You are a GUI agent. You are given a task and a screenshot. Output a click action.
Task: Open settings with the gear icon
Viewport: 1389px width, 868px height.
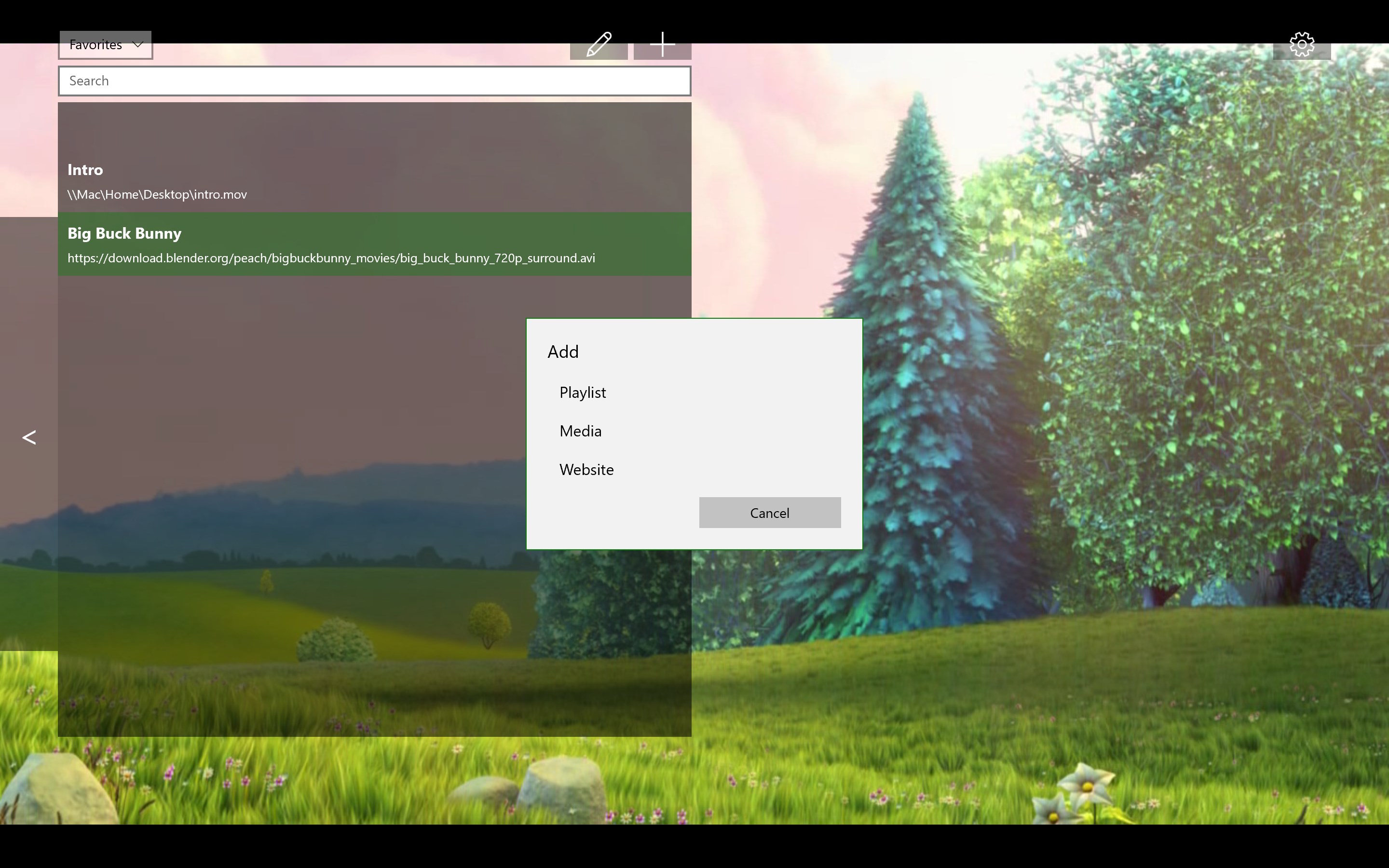pyautogui.click(x=1302, y=45)
